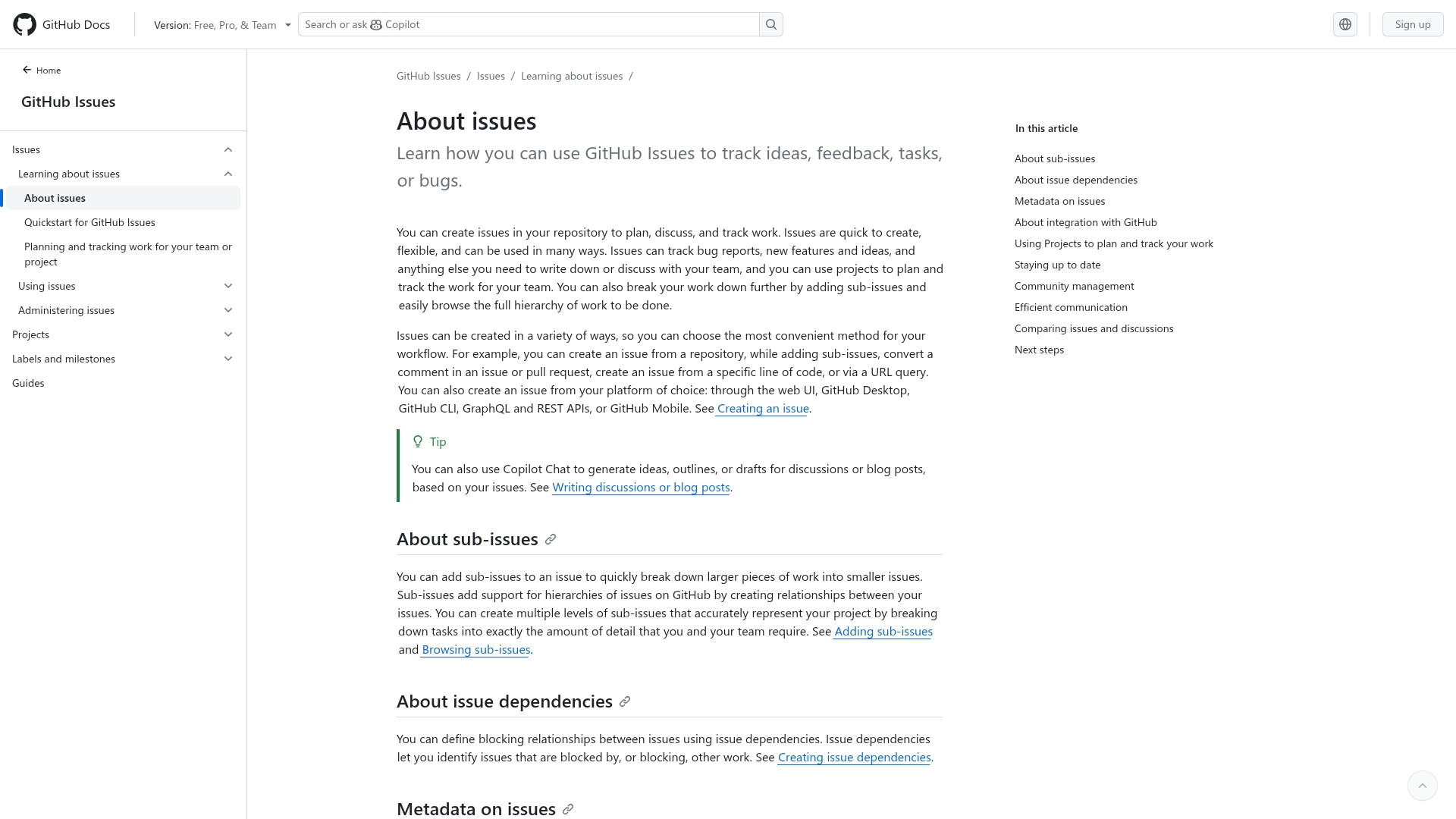Click inside the search input field
Screen dimensions: 1456x819
click(531, 24)
